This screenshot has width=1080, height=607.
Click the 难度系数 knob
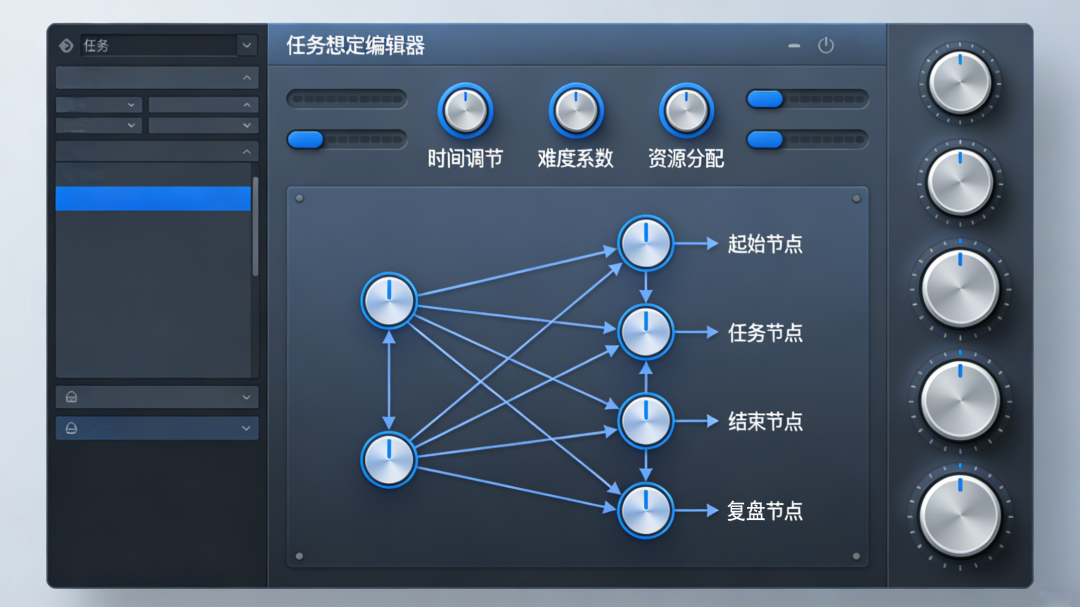tap(576, 110)
